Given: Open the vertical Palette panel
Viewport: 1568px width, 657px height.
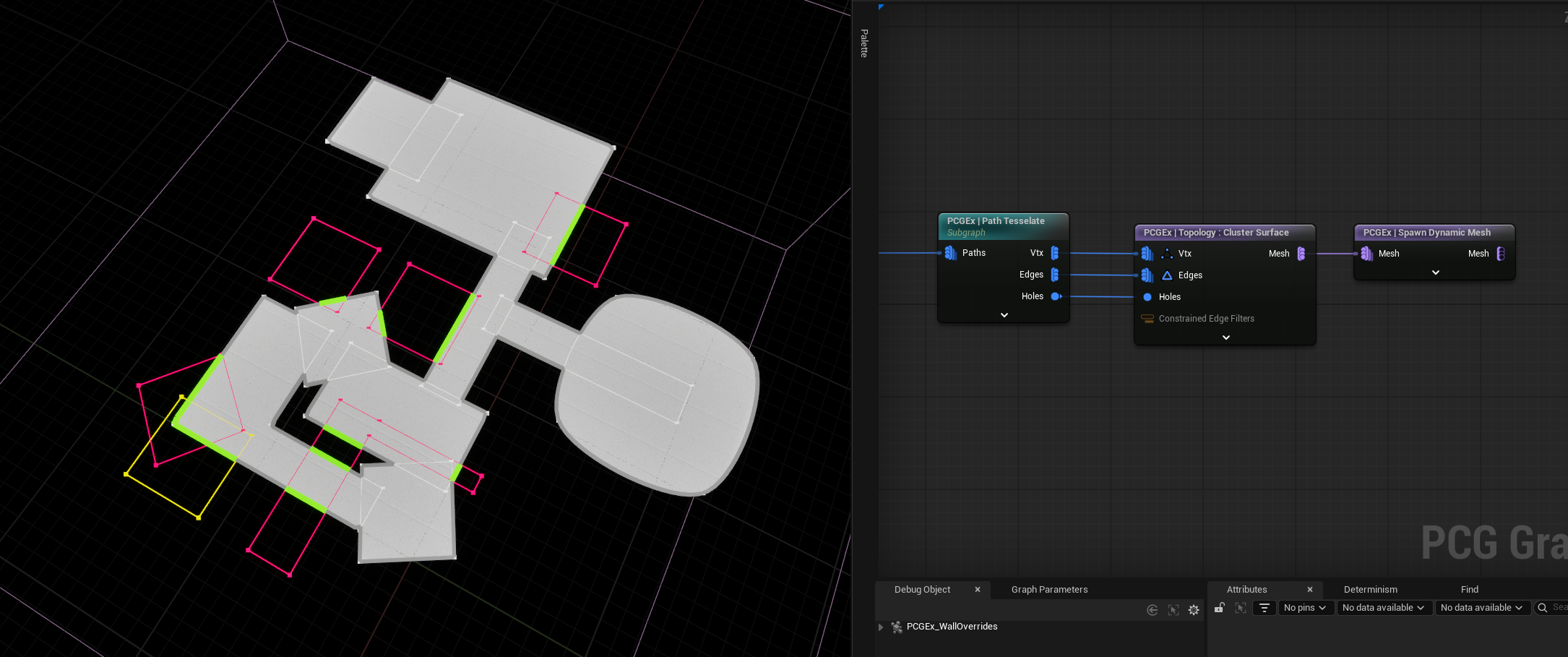Looking at the screenshot, I should pos(864,43).
